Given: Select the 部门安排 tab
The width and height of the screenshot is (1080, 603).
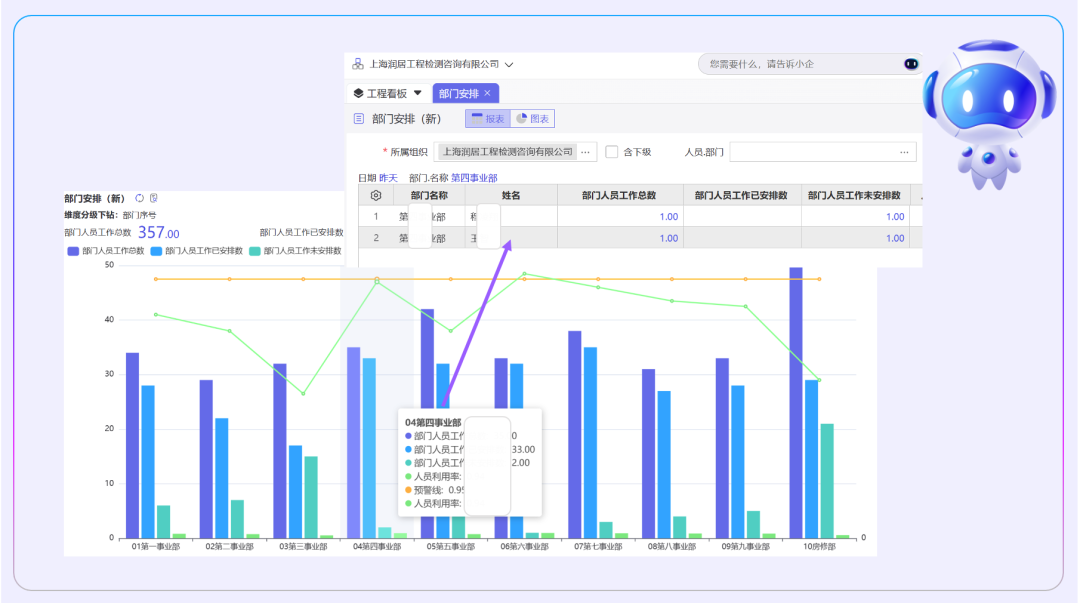Looking at the screenshot, I should (458, 93).
